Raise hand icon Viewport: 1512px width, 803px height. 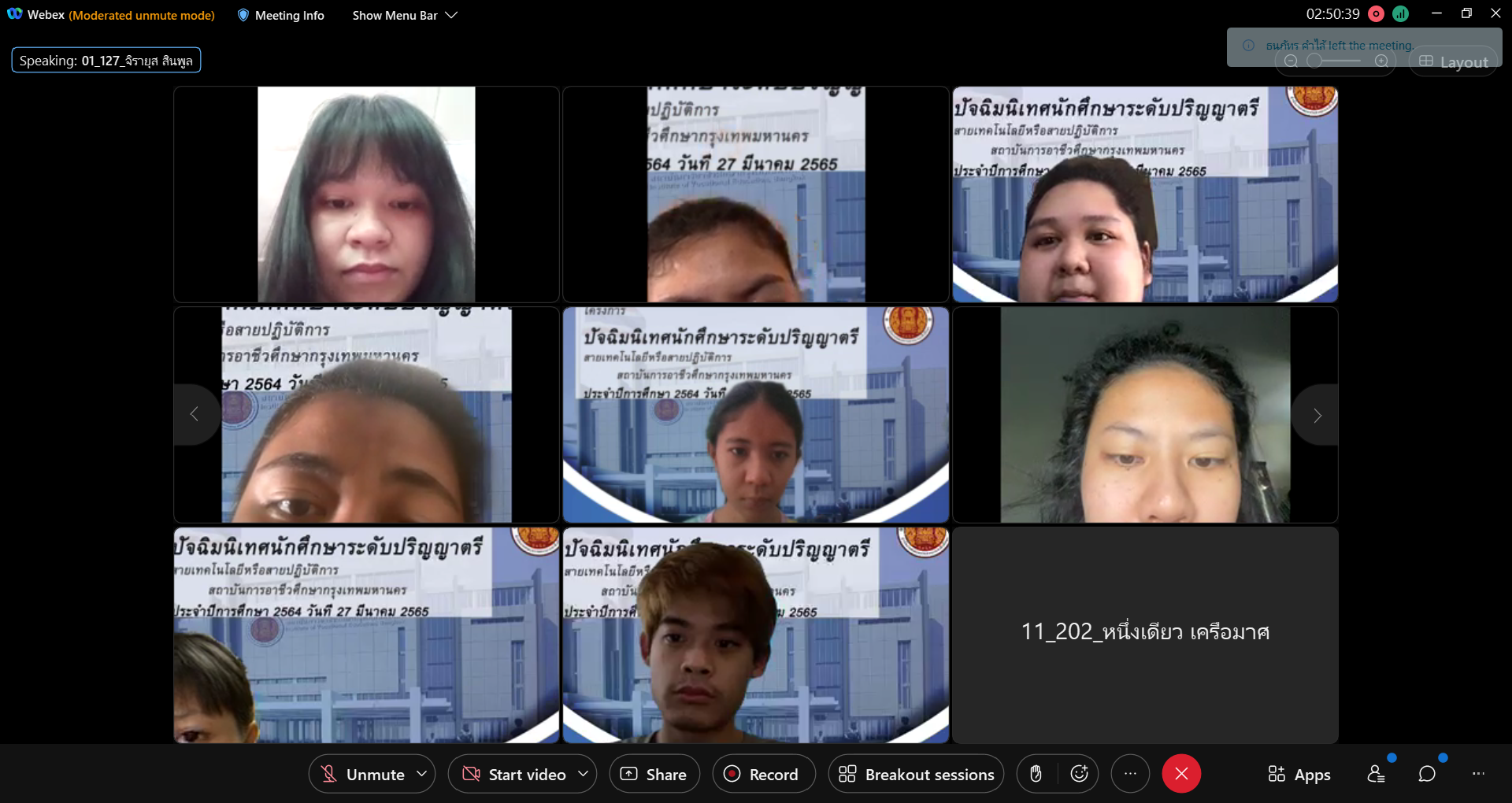(x=1036, y=774)
